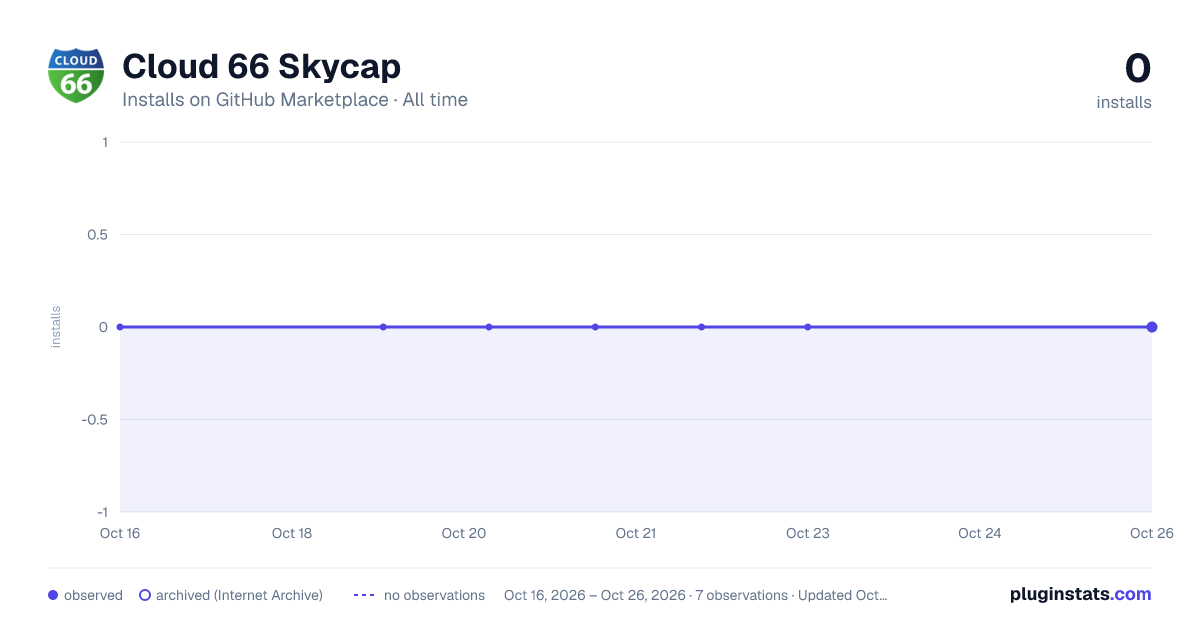Click the dashed 'no observations' legend marker

click(x=364, y=595)
